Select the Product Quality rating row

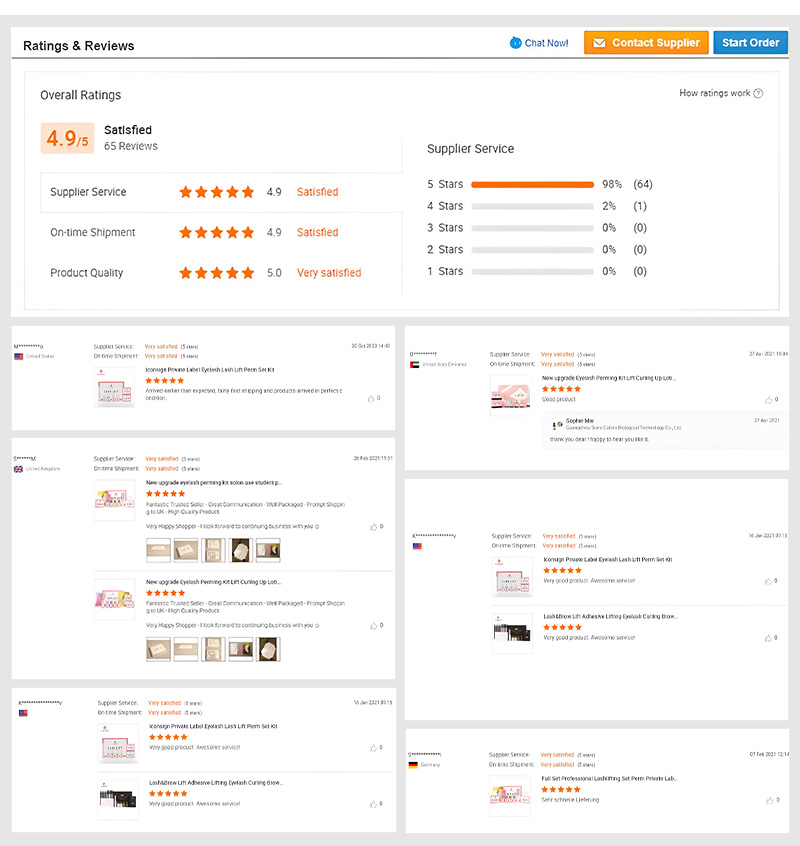click(x=221, y=273)
